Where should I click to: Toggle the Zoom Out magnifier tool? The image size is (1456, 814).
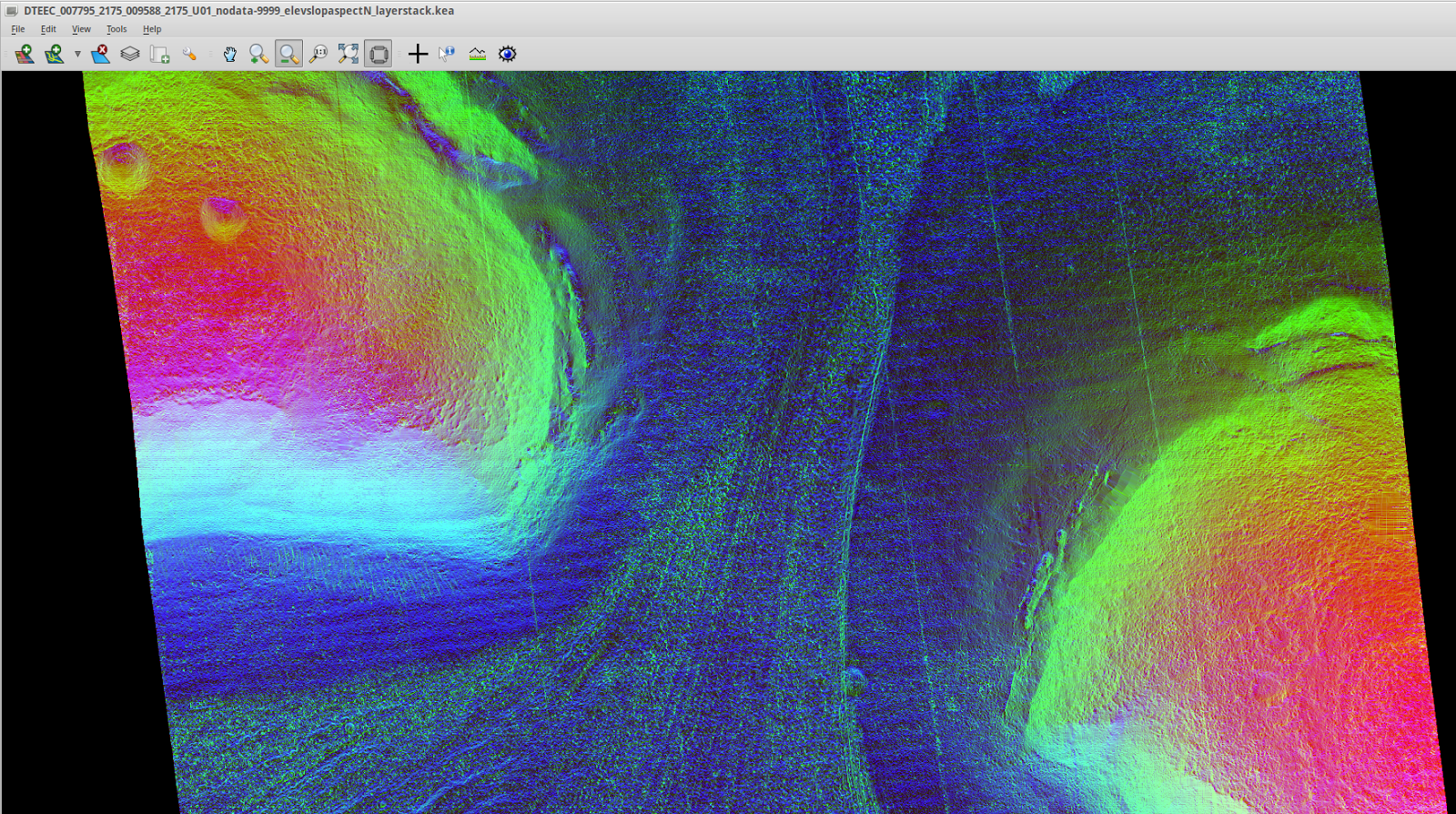(x=288, y=55)
